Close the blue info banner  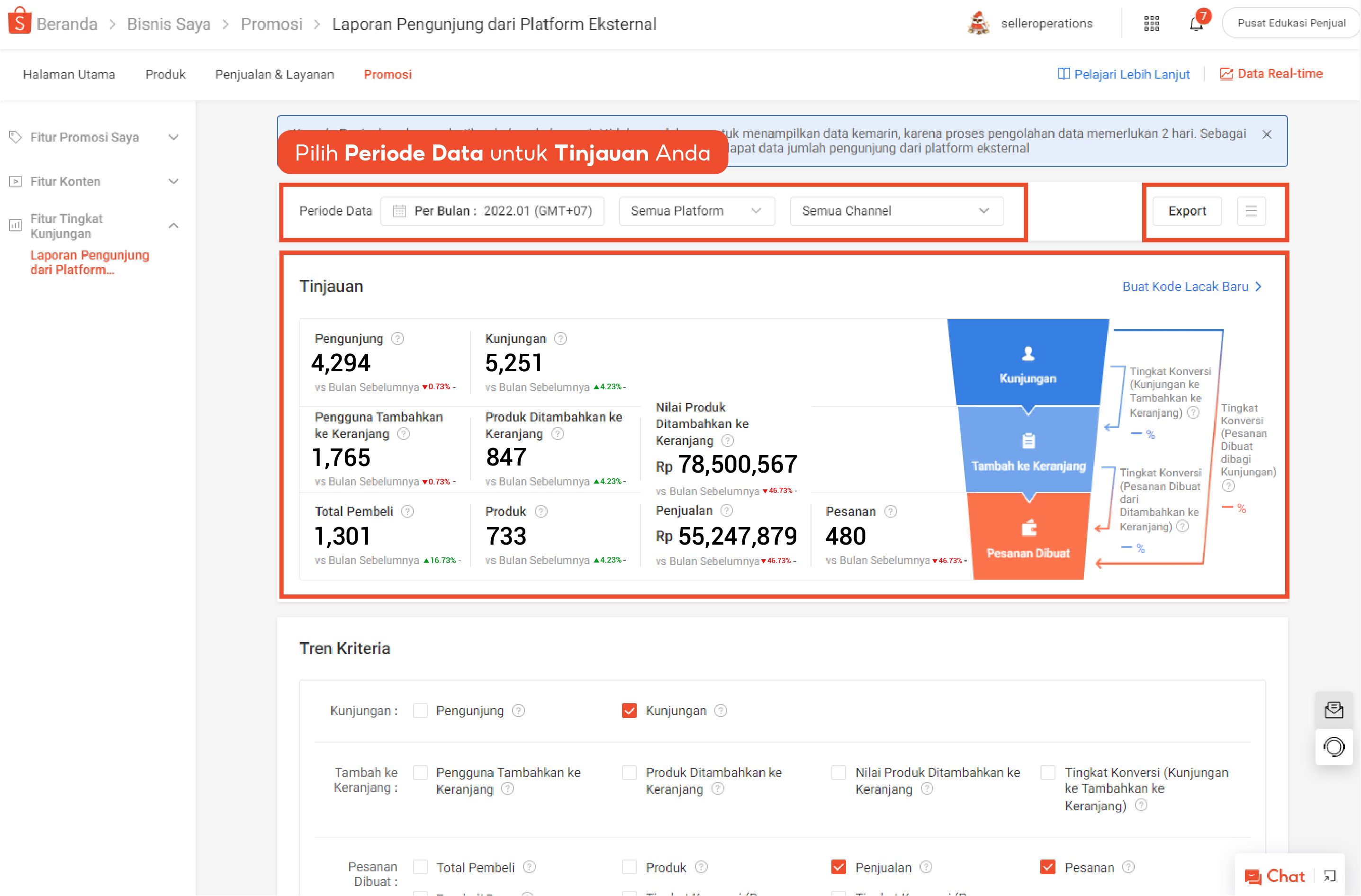(x=1267, y=134)
